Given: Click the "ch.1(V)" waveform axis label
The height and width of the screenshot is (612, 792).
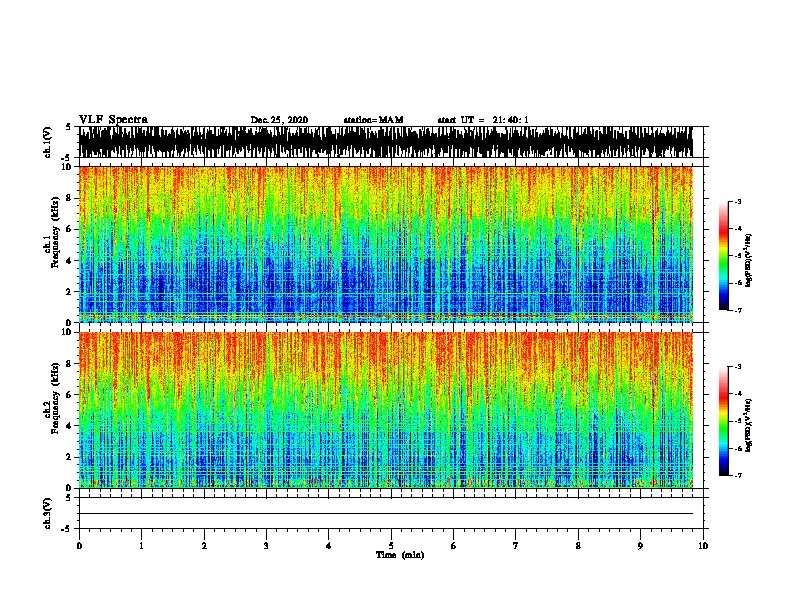Looking at the screenshot, I should [x=48, y=142].
